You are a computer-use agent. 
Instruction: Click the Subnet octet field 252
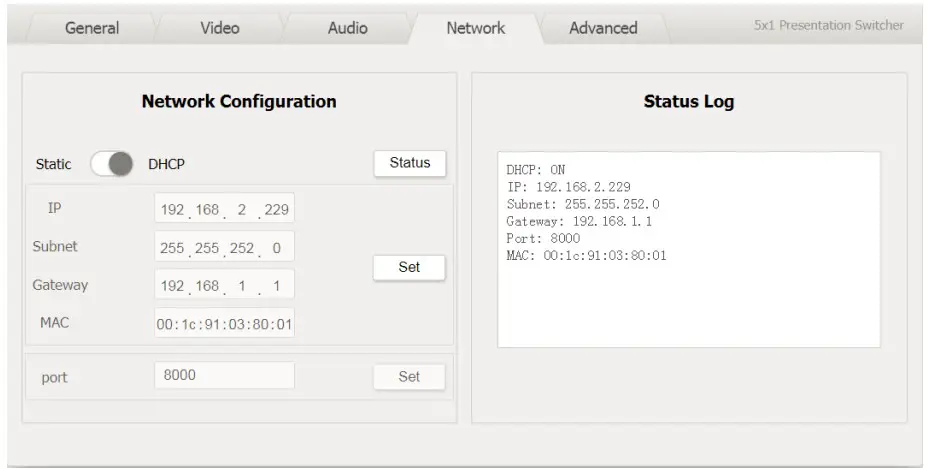coord(242,248)
